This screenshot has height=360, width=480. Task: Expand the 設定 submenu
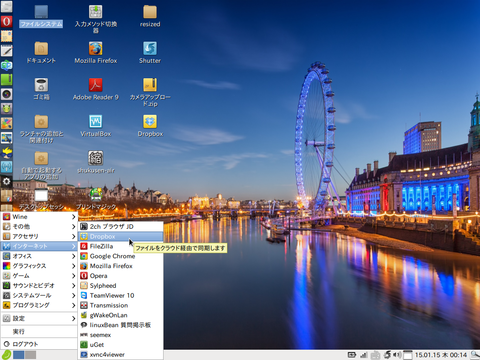click(x=39, y=319)
